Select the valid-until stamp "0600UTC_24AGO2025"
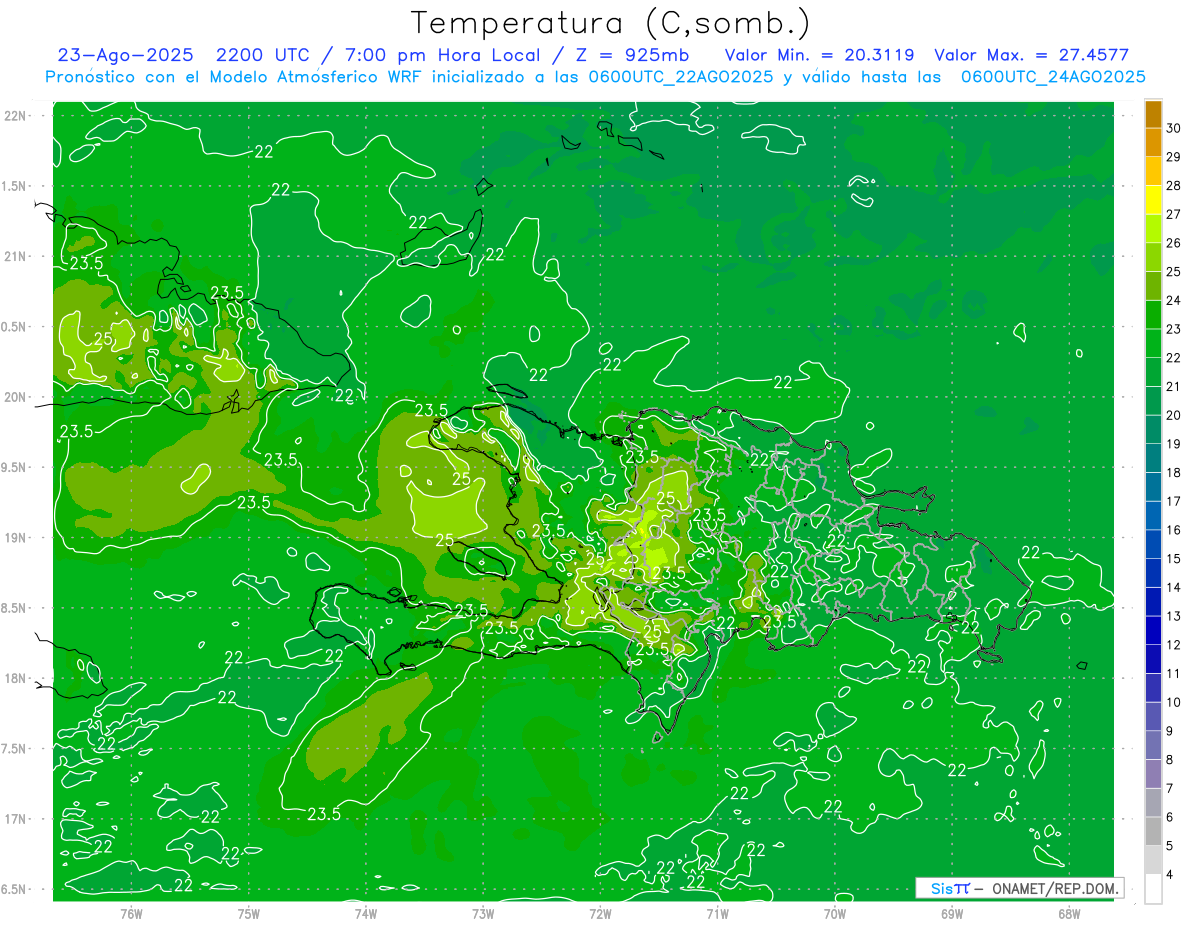This screenshot has height=927, width=1200. pyautogui.click(x=1053, y=77)
